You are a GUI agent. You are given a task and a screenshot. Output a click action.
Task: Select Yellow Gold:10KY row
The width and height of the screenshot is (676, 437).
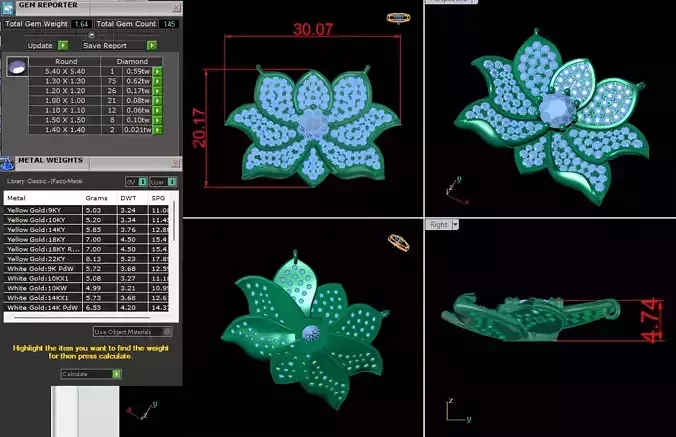pyautogui.click(x=86, y=220)
